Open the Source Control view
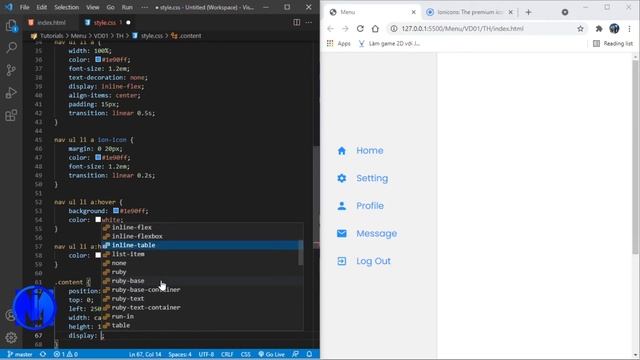Screen dimensions: 640x360 tap(11, 70)
